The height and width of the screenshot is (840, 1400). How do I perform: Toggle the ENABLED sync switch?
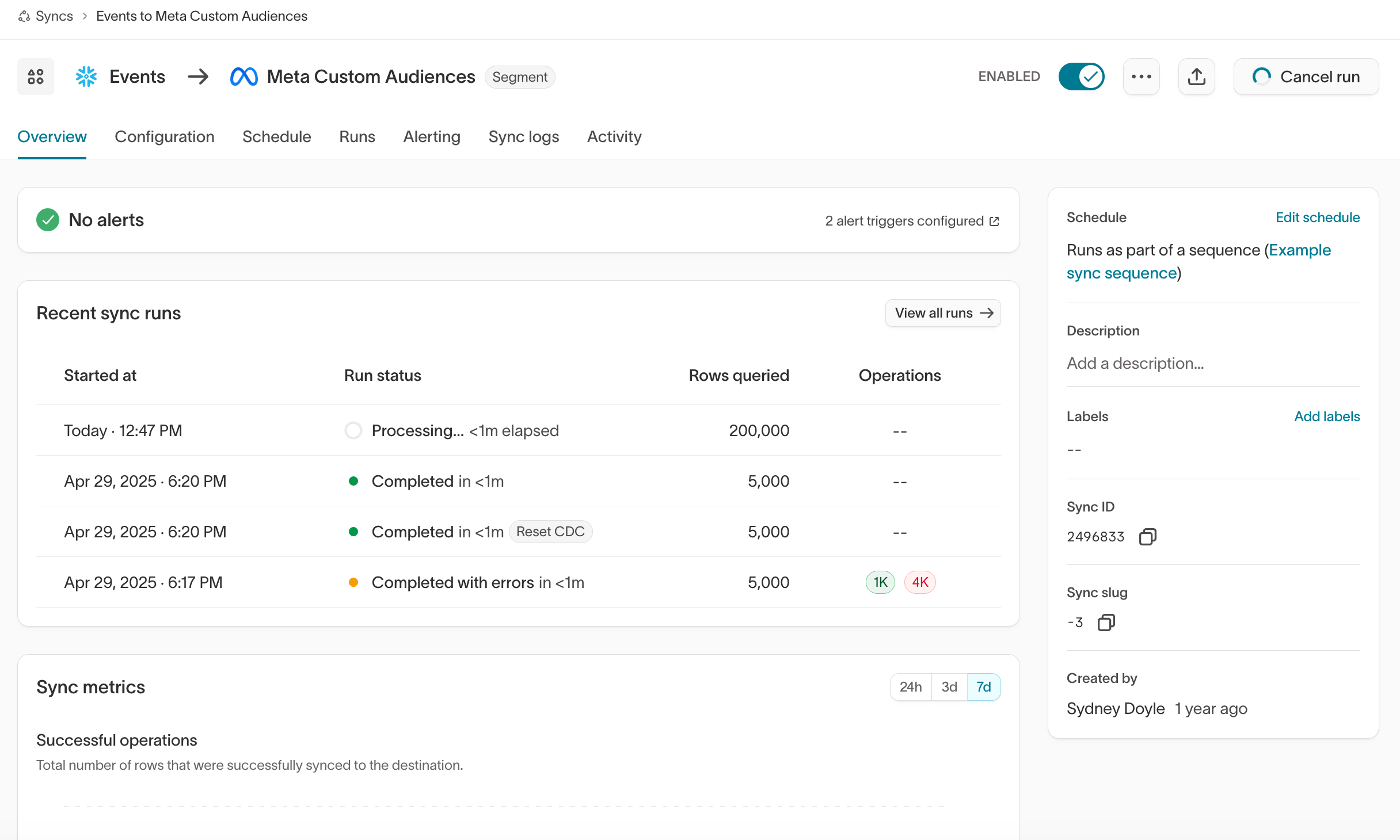1081,77
